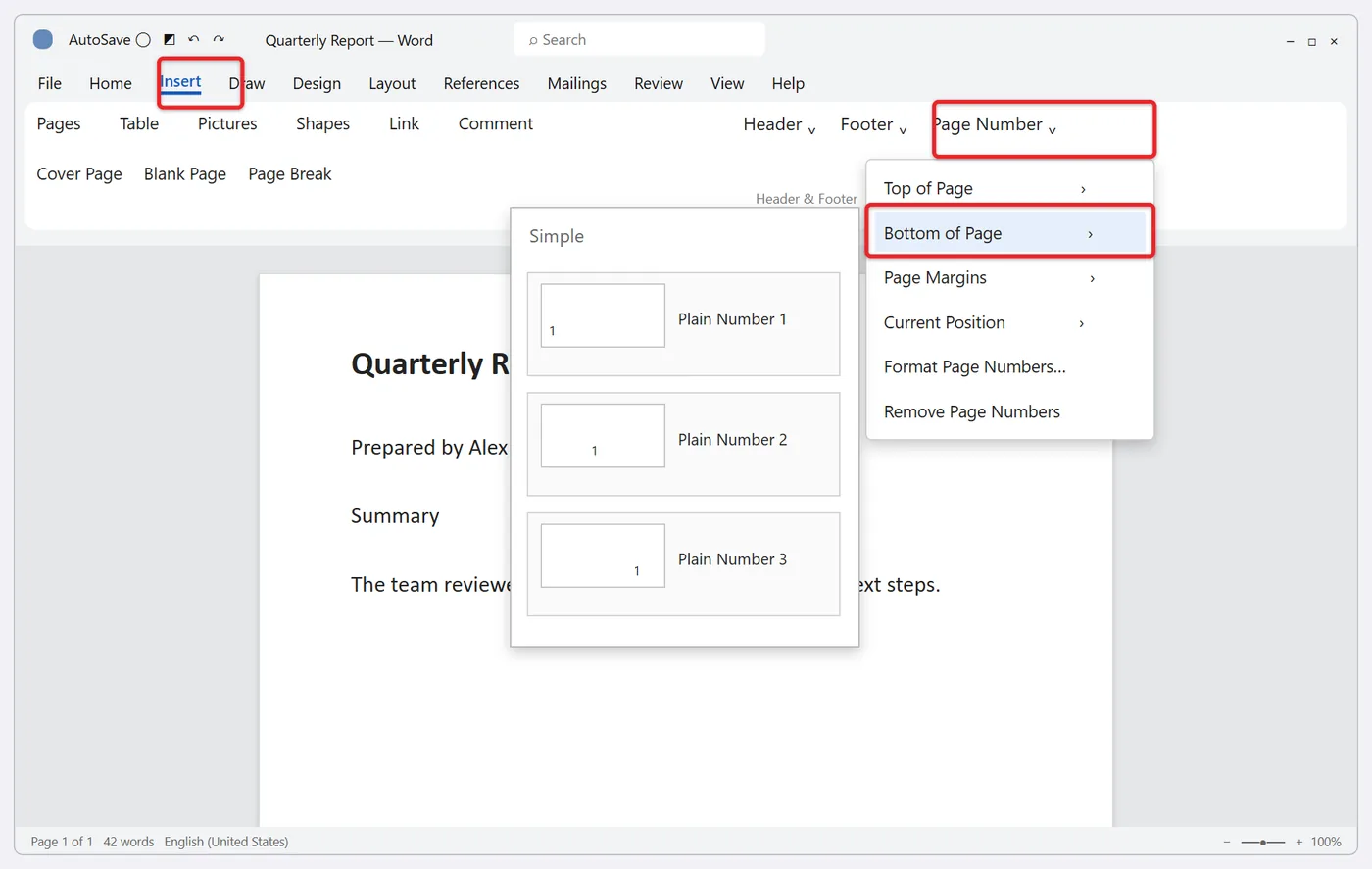Insert a Blank Page
Image resolution: width=1372 pixels, height=869 pixels.
pos(185,174)
